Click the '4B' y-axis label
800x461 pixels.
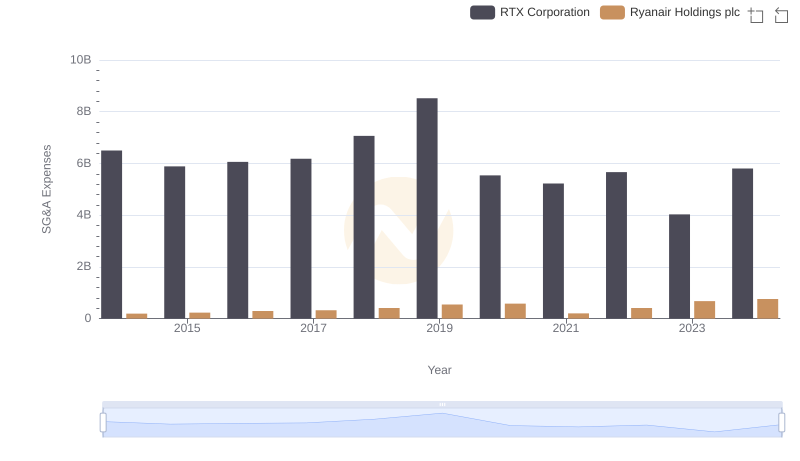(84, 215)
